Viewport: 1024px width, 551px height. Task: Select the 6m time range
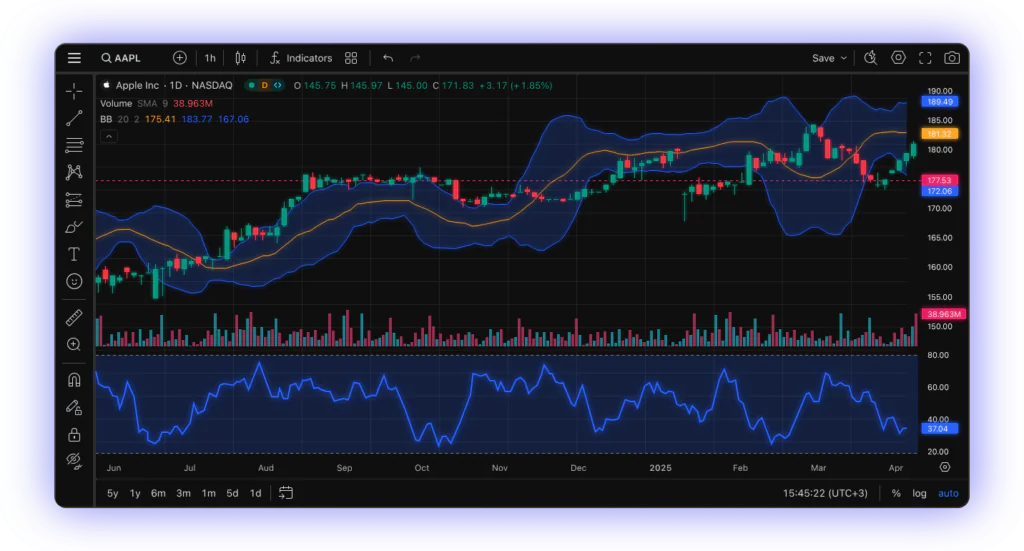[158, 494]
